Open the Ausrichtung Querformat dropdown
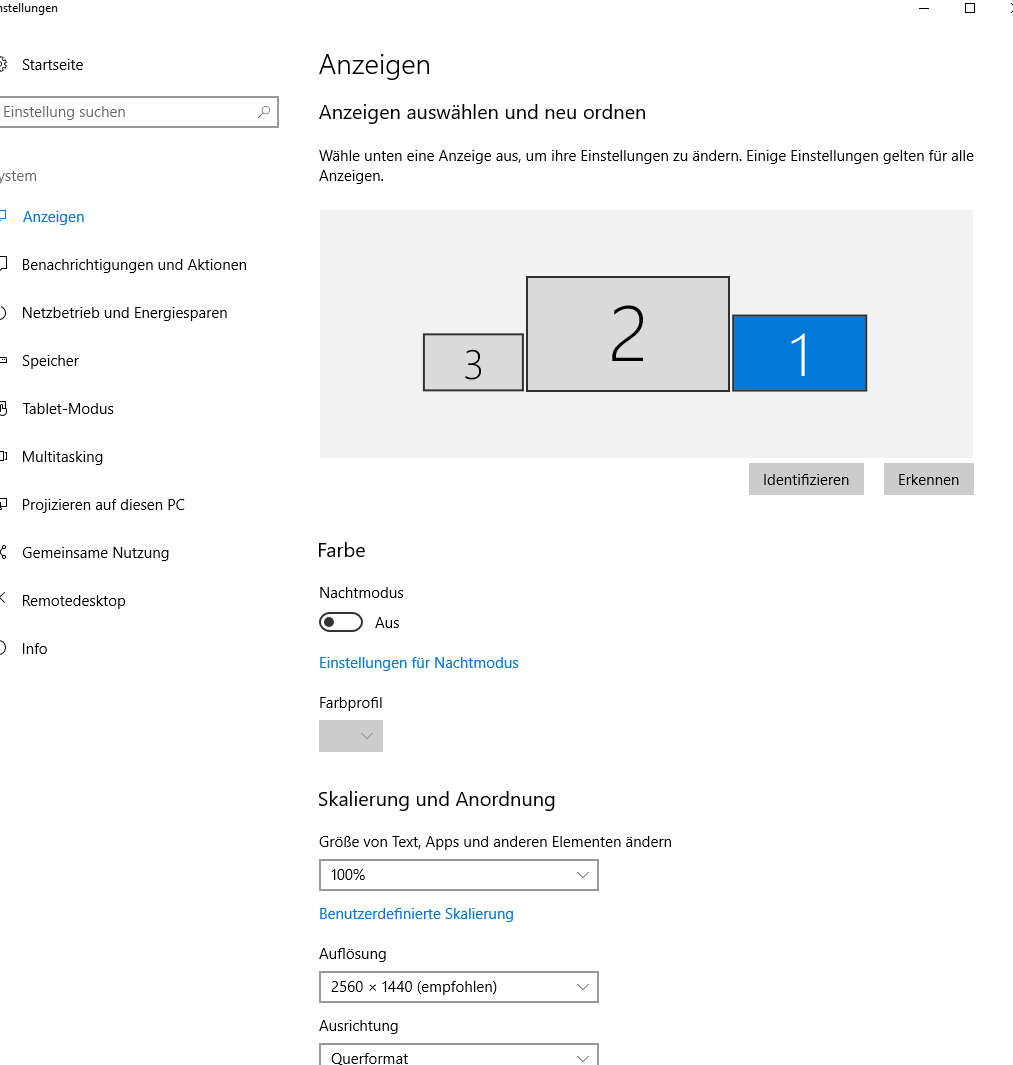The height and width of the screenshot is (1065, 1013). pos(459,1055)
